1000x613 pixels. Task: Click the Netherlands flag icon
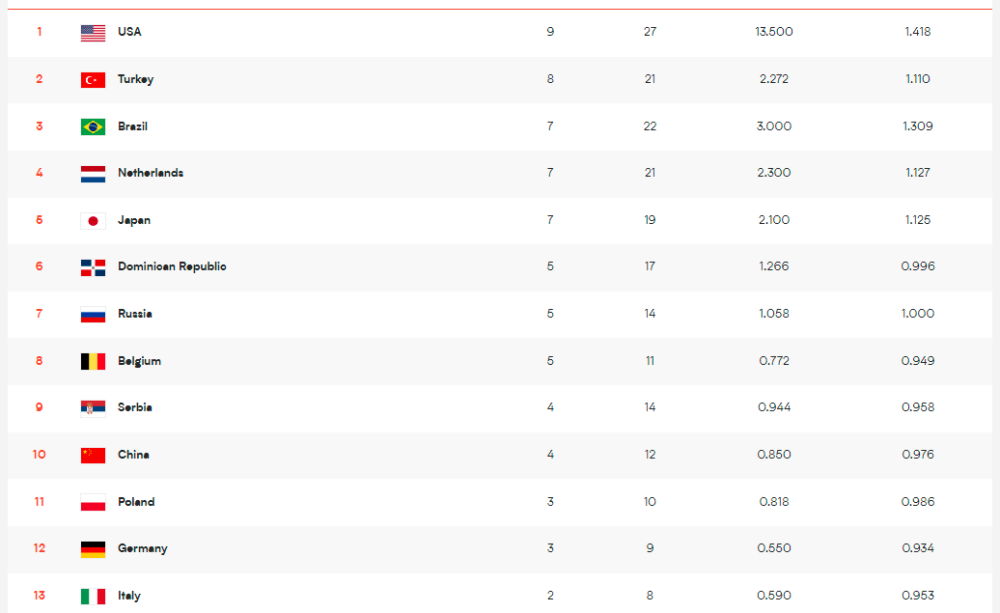[x=93, y=174]
